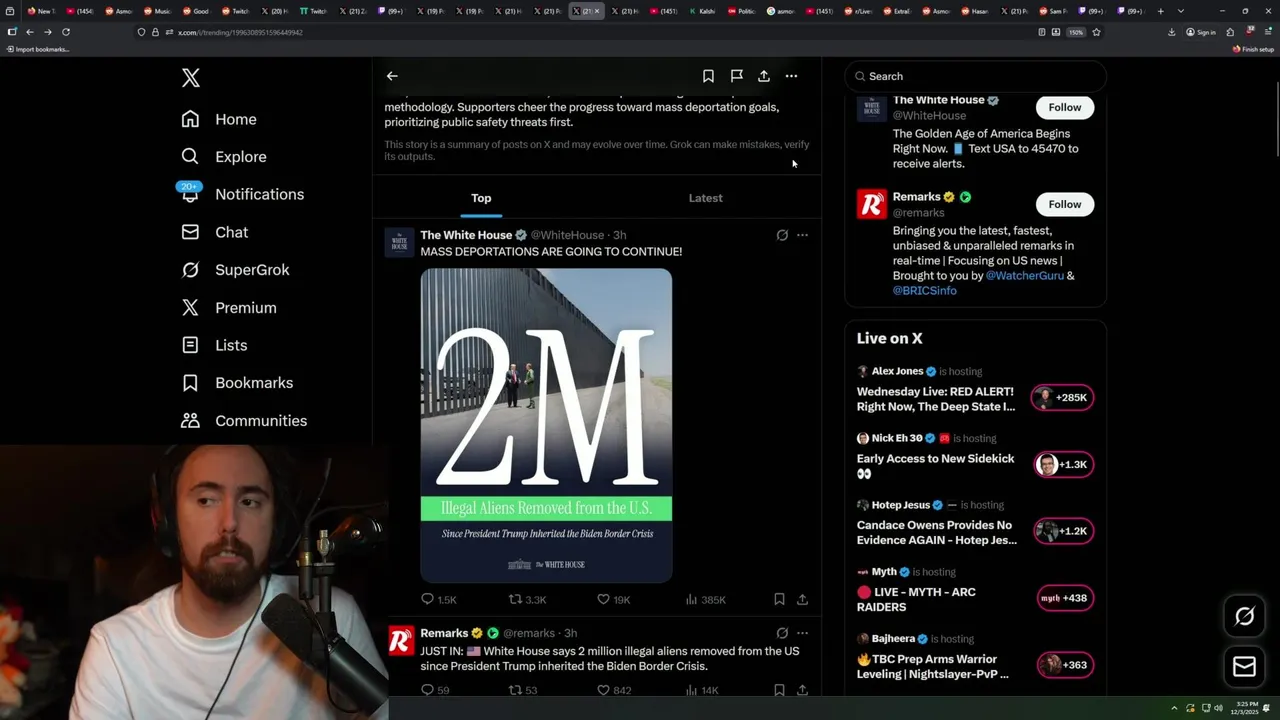Bookmark the story from header
The height and width of the screenshot is (720, 1280).
[x=708, y=76]
